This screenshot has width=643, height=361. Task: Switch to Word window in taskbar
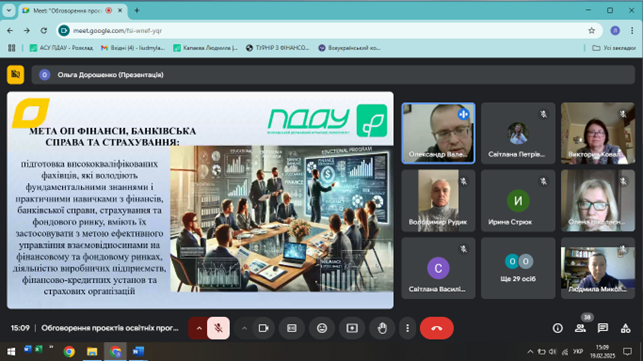pos(139,352)
